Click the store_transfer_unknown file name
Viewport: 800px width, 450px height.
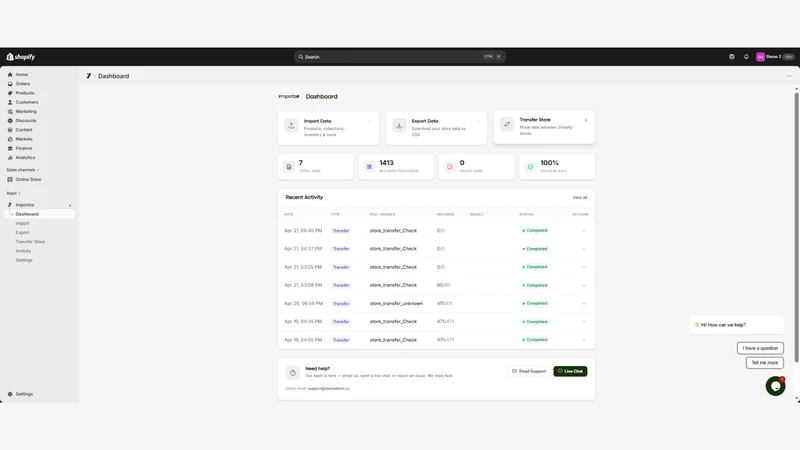tap(396, 304)
